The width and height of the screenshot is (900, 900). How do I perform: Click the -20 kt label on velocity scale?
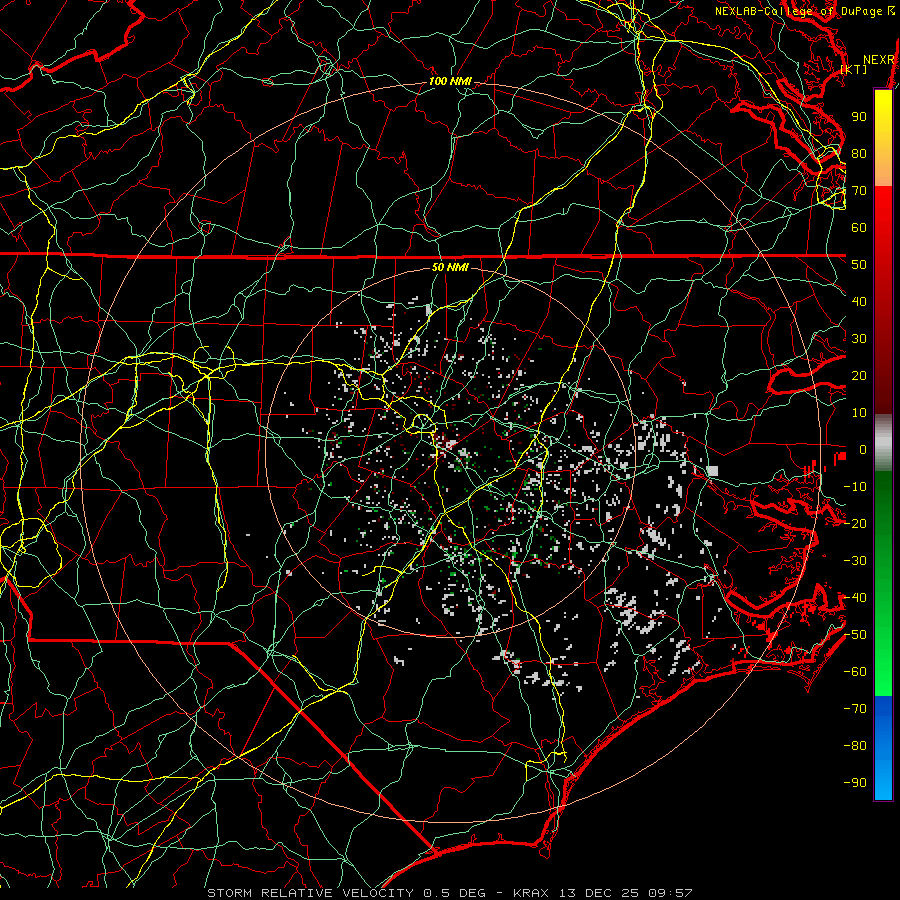[855, 524]
